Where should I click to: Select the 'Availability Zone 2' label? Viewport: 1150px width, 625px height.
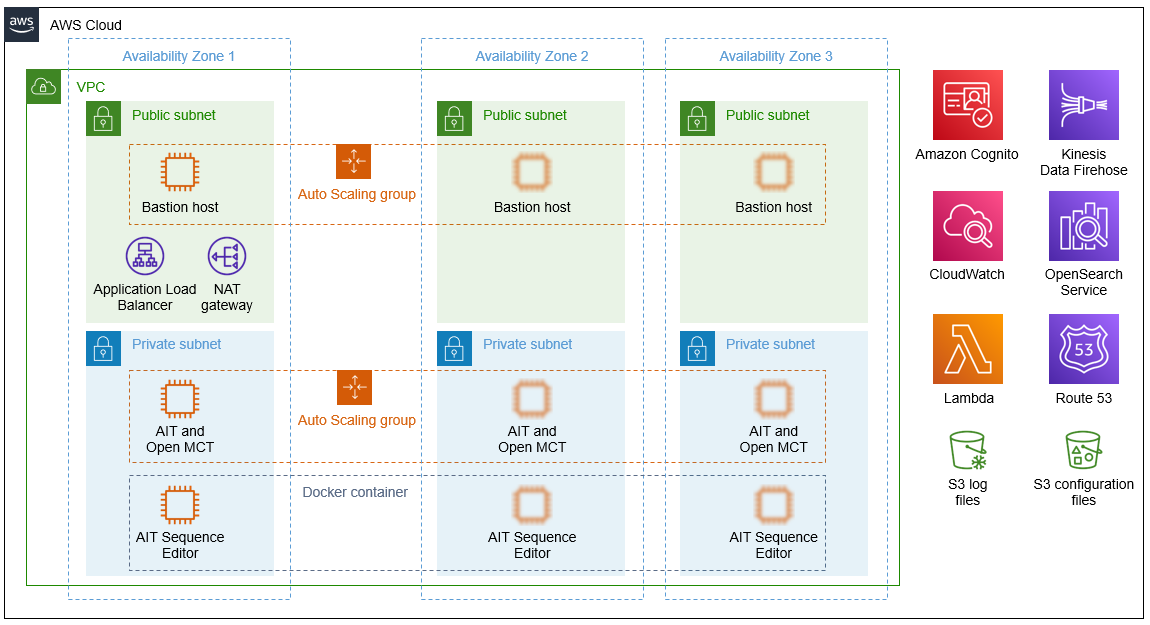532,56
